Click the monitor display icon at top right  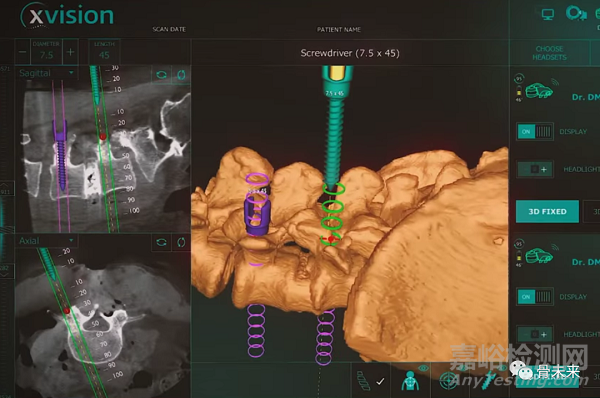[548, 15]
